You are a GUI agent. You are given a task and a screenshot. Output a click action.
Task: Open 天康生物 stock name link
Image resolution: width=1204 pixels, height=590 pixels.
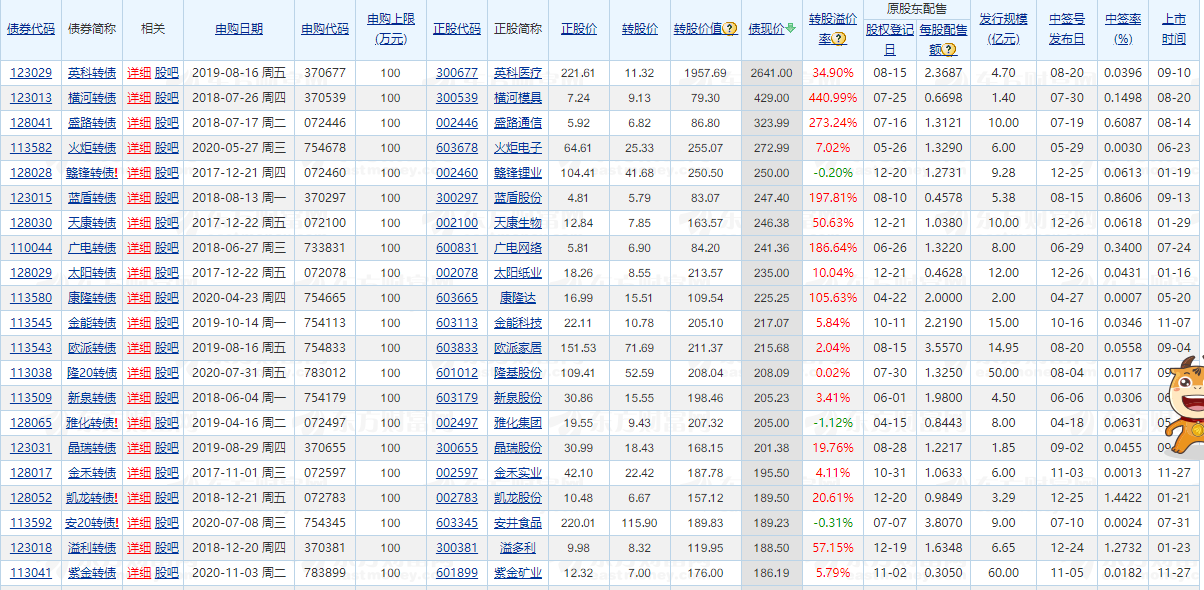(518, 223)
